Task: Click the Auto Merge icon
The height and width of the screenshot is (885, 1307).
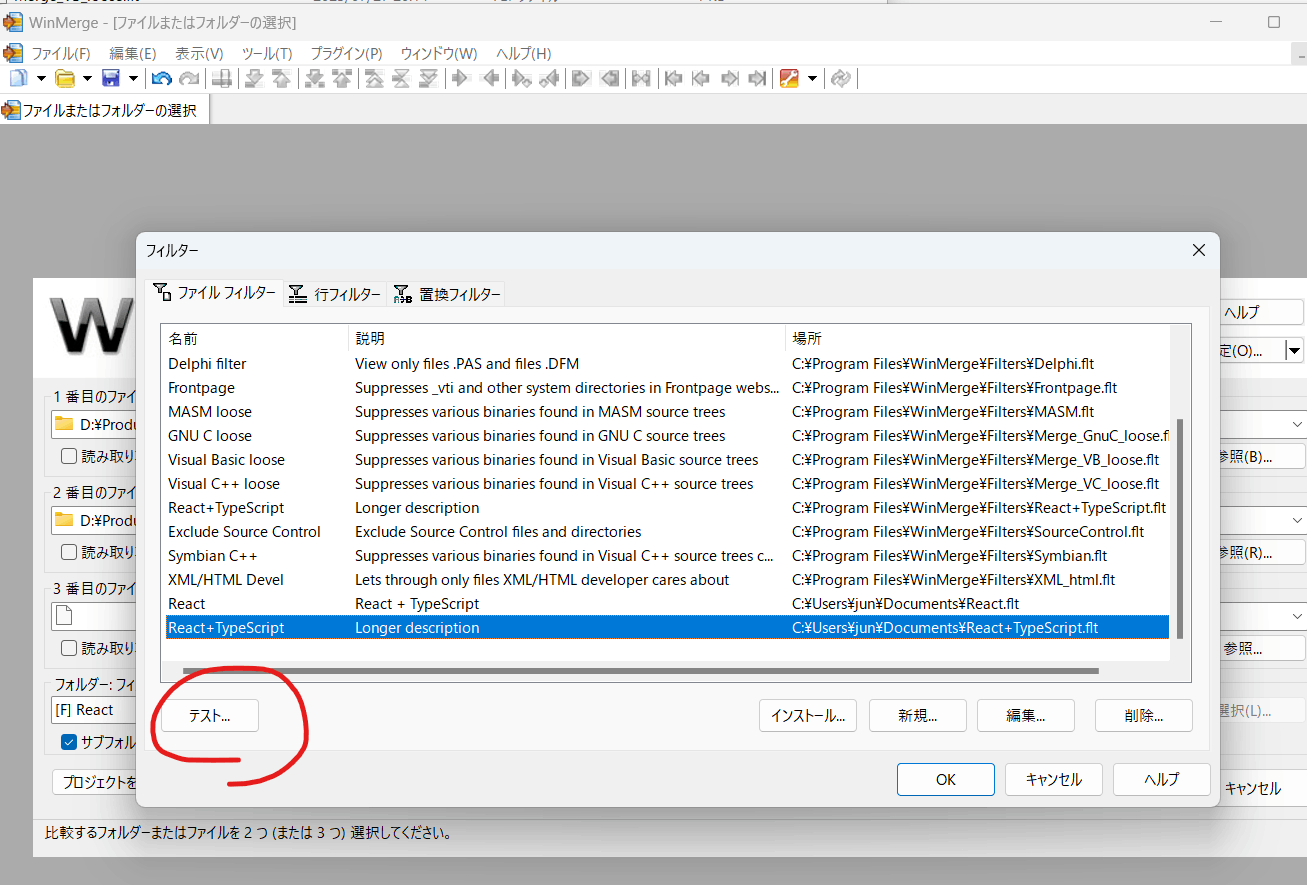Action: [641, 78]
